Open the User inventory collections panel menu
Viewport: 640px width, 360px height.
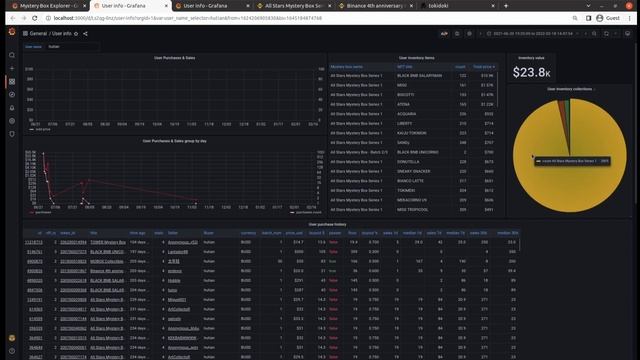569,89
